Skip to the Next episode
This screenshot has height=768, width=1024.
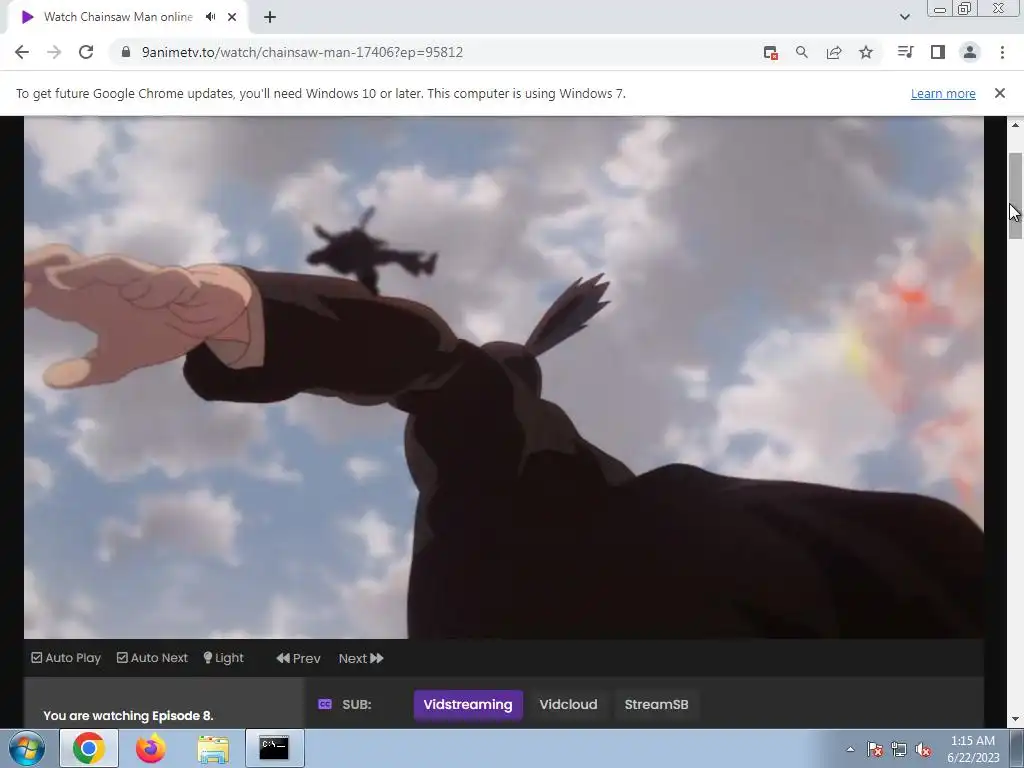tap(360, 658)
